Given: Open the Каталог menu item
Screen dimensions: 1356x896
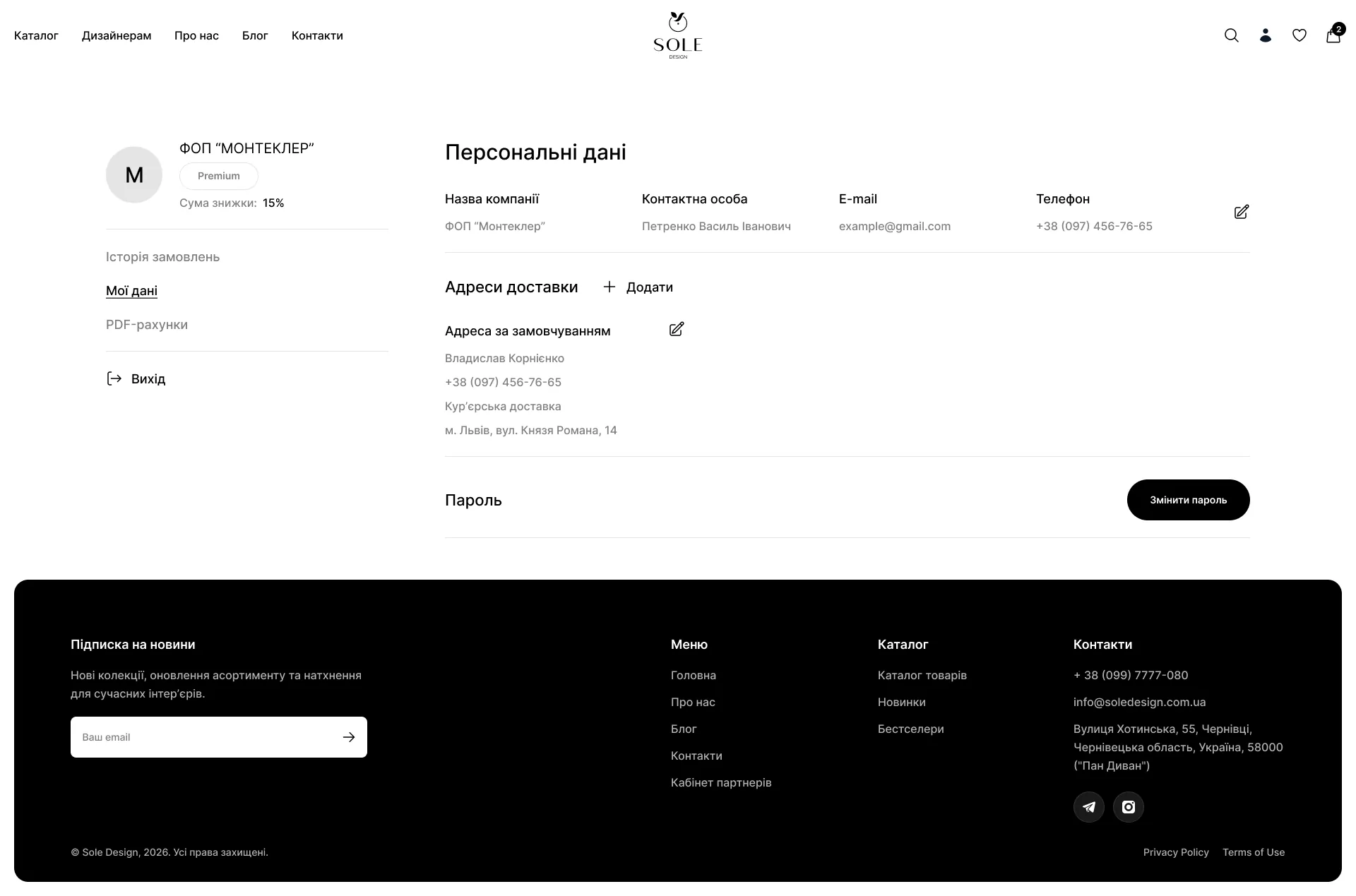Looking at the screenshot, I should pos(36,35).
